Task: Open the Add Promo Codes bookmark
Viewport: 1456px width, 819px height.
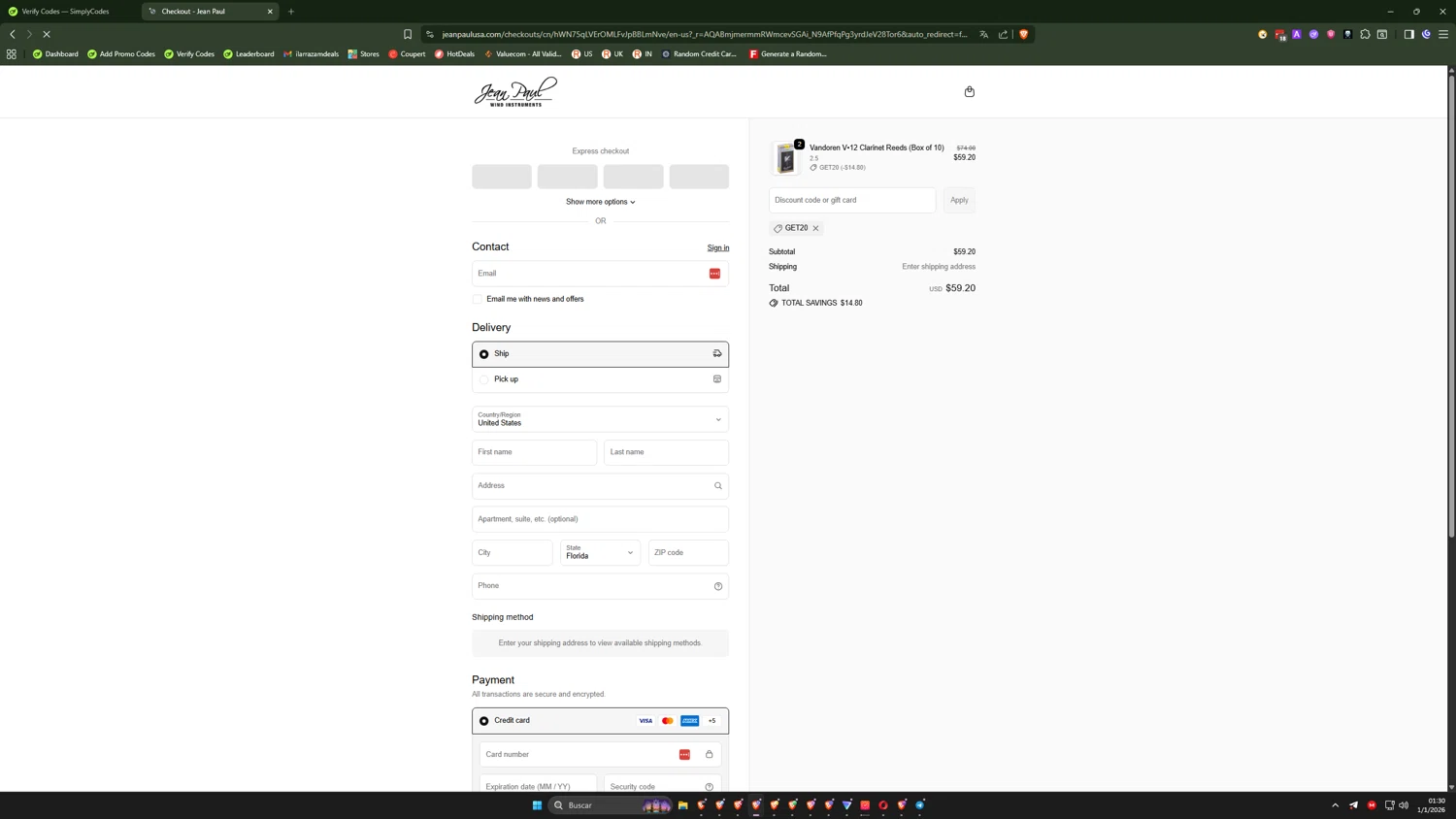Action: point(121,54)
